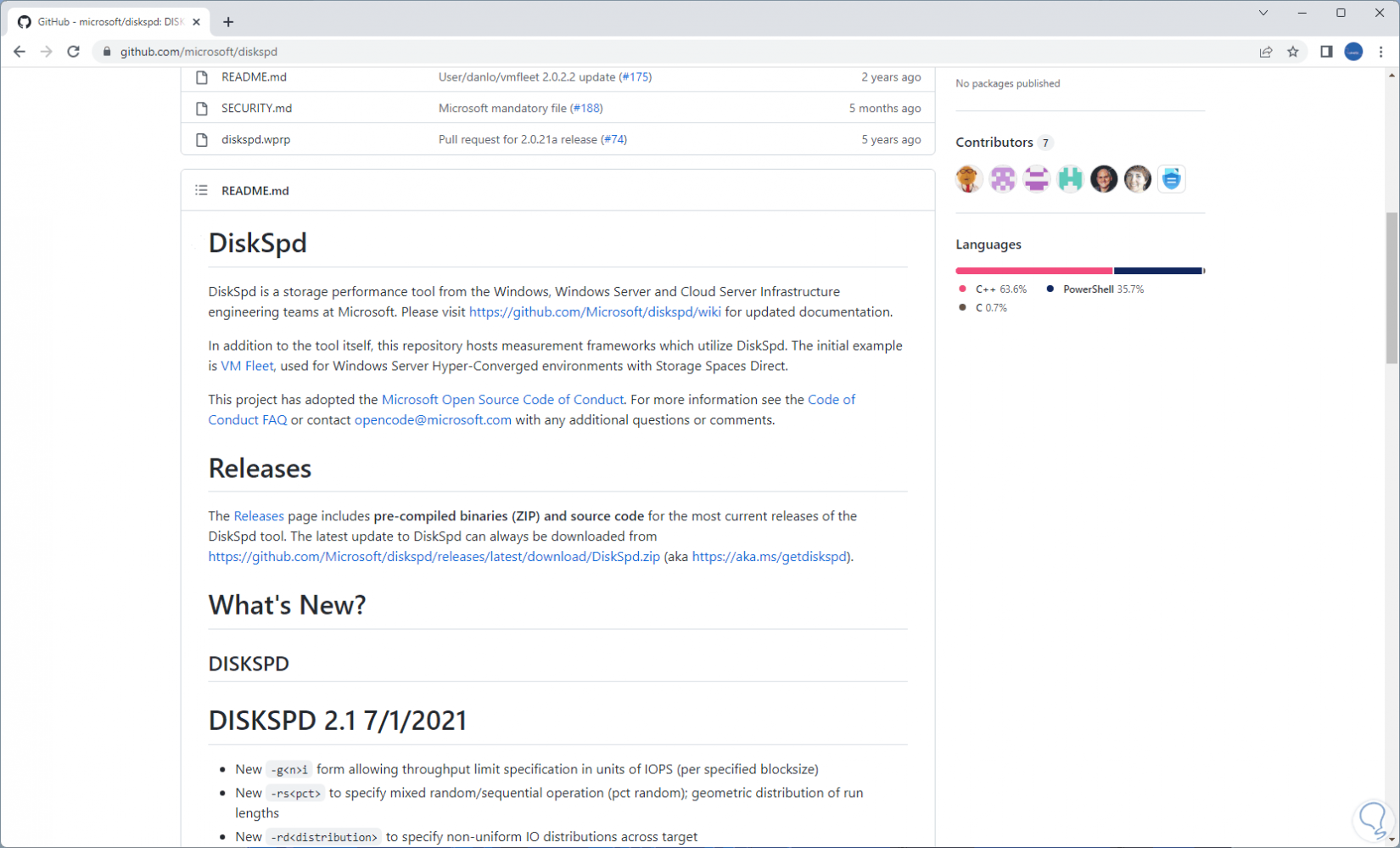The height and width of the screenshot is (848, 1400).
Task: Open the purple striped identicon contributor
Action: [1037, 179]
